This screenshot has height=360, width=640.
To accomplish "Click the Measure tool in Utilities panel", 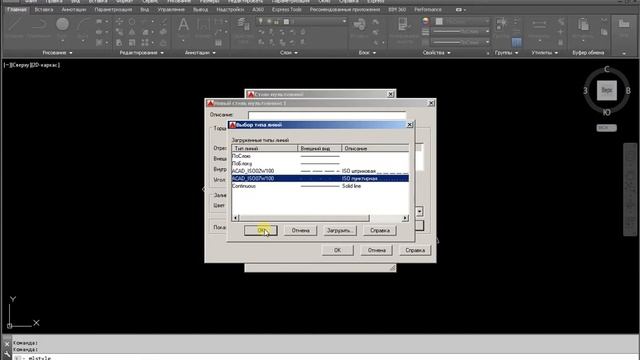I will (x=539, y=25).
